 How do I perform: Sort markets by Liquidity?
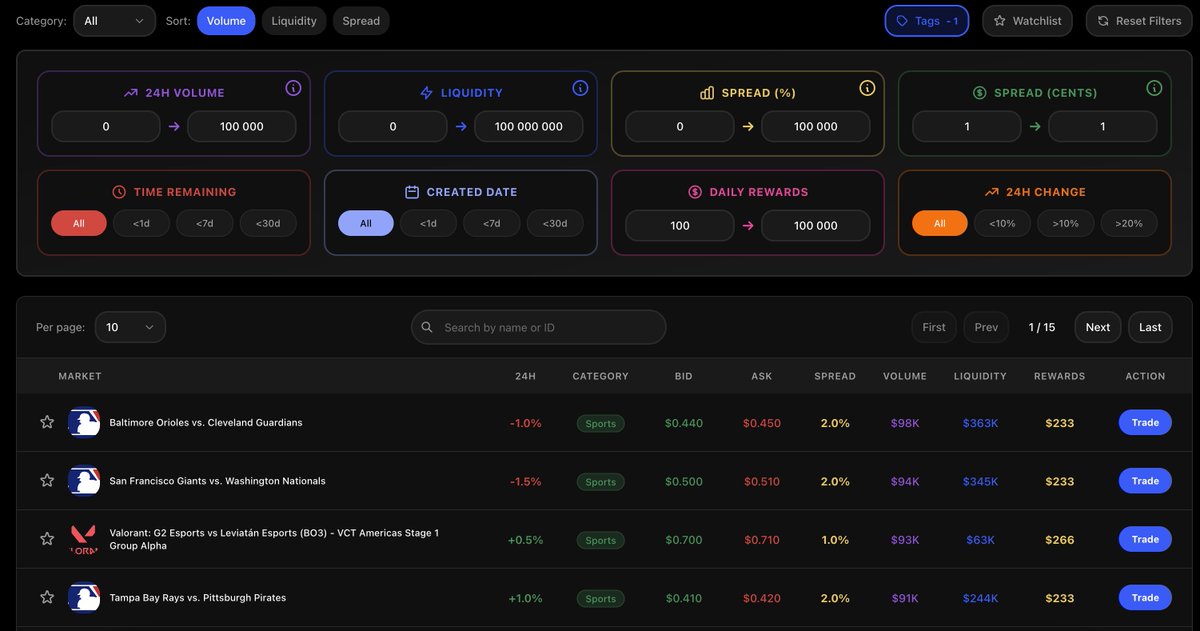click(x=294, y=21)
